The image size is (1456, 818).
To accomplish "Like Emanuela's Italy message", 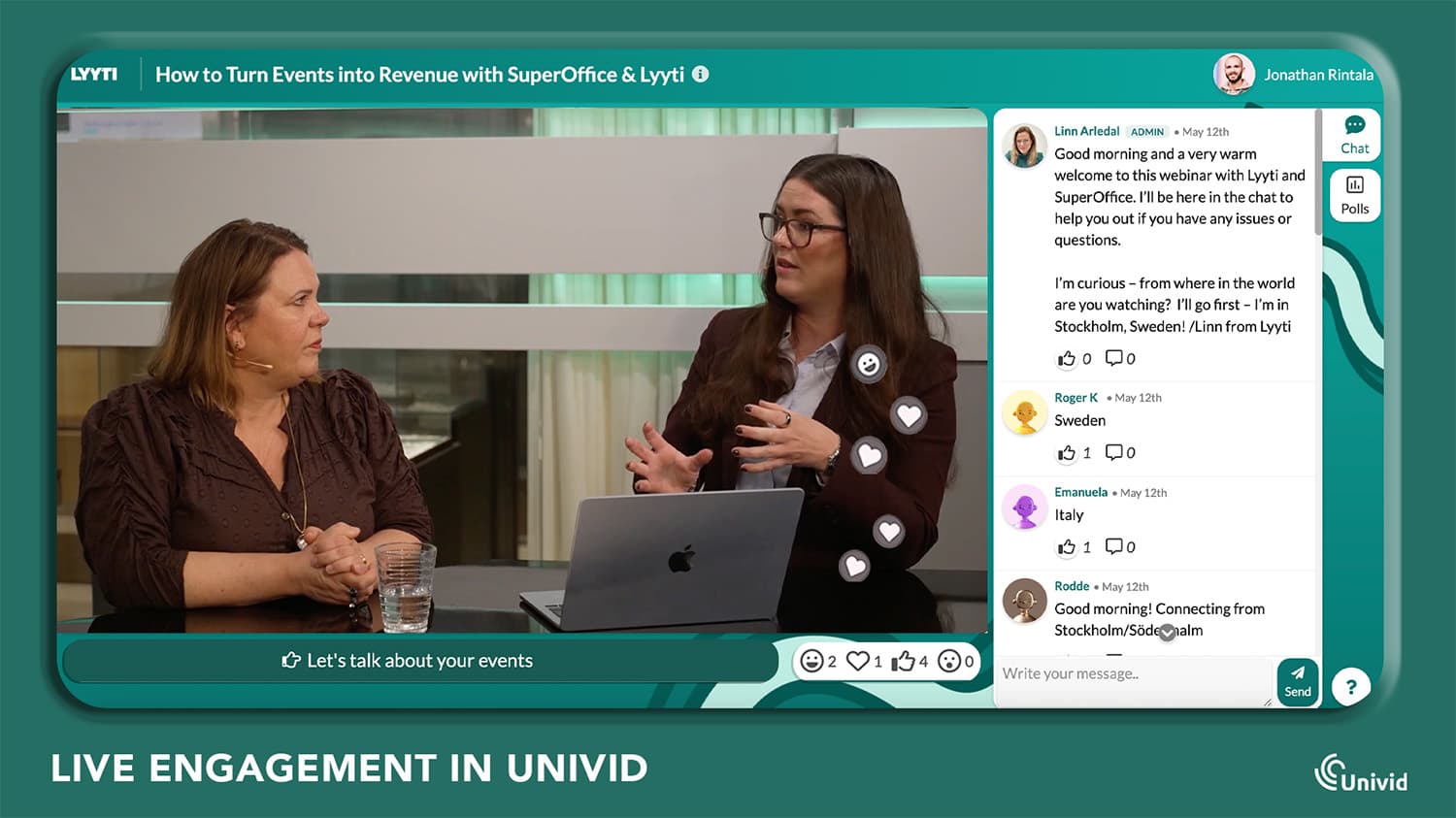I will (1067, 547).
